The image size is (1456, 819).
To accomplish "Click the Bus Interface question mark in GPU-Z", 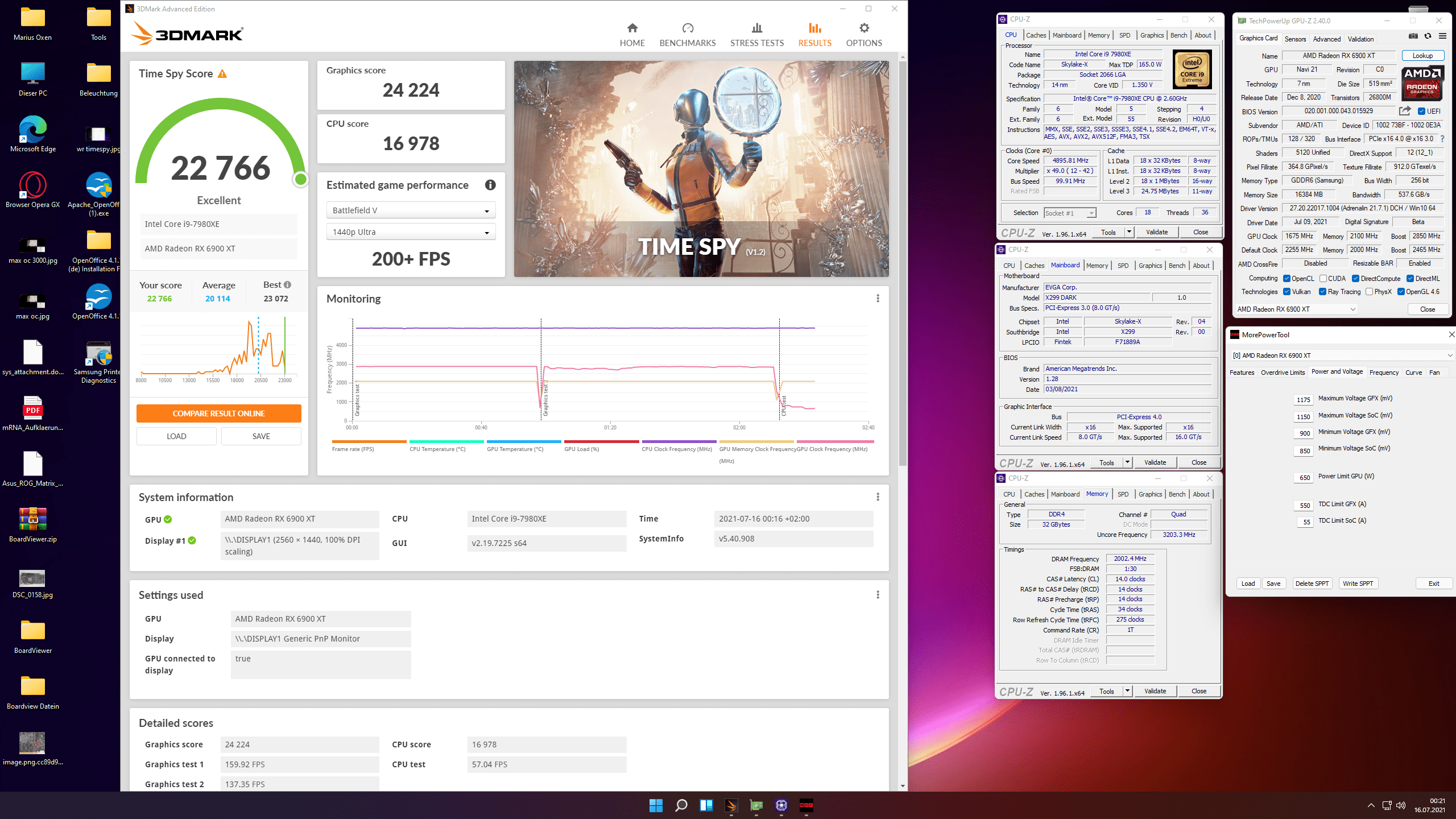I will click(1442, 139).
